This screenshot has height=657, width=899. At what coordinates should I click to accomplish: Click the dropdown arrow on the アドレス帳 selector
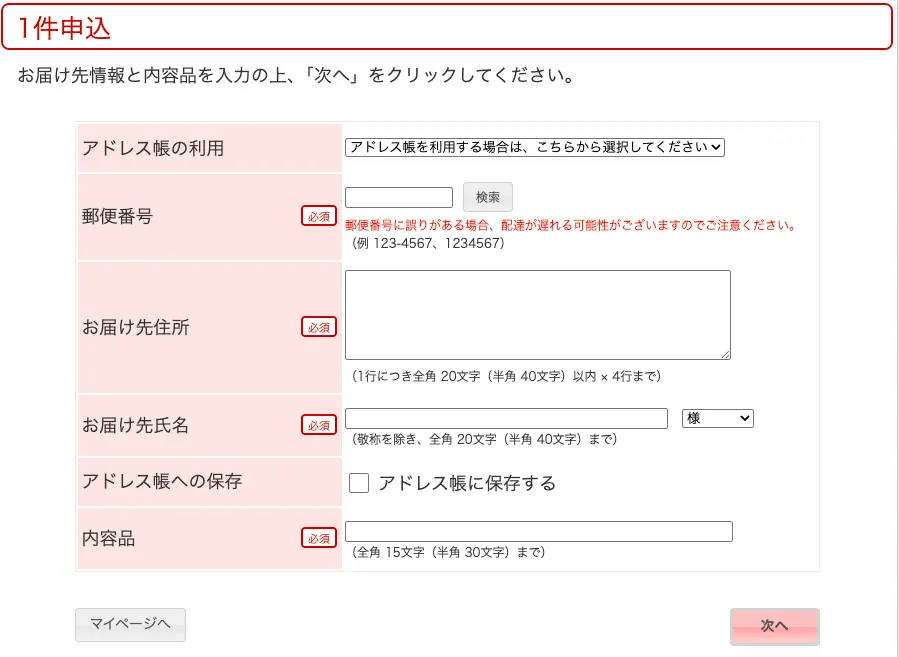tap(716, 147)
